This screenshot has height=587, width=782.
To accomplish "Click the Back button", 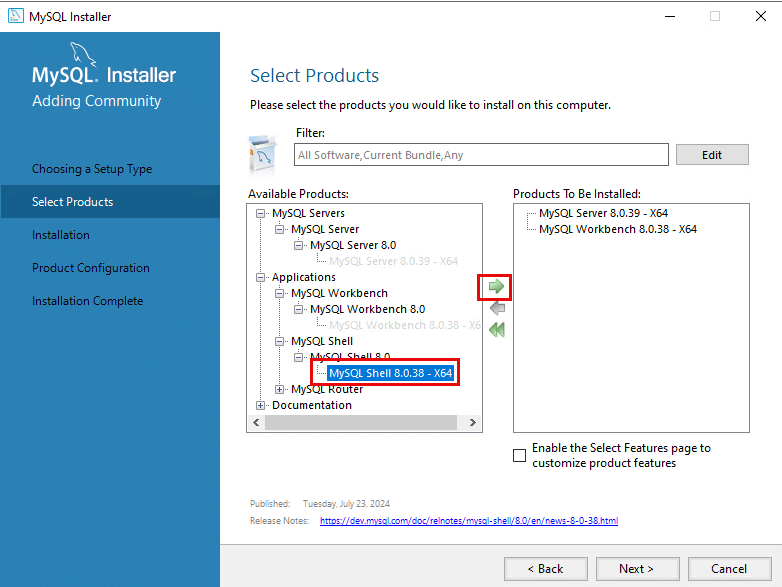I will (546, 569).
